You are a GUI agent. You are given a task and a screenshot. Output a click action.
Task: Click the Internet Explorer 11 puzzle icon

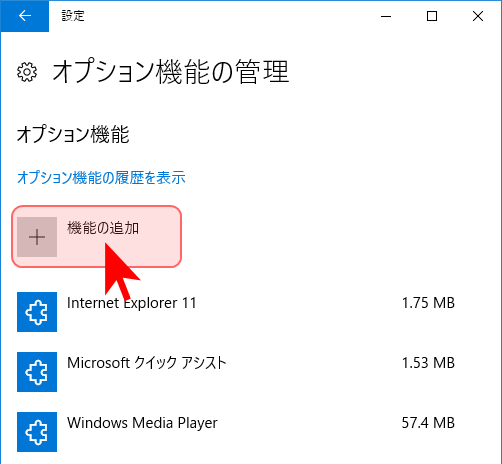click(x=37, y=312)
